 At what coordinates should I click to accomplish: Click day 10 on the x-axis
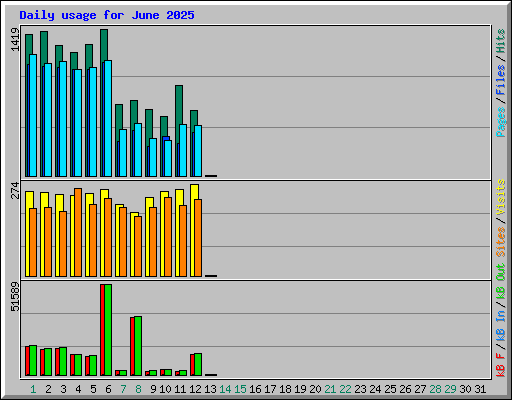point(165,389)
